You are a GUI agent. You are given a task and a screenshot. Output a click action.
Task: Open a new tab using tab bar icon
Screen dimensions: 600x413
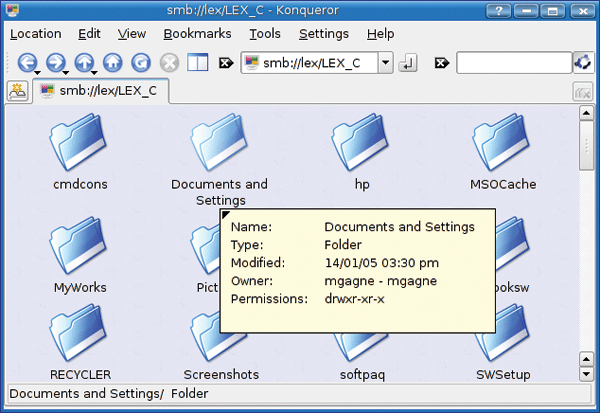17,91
